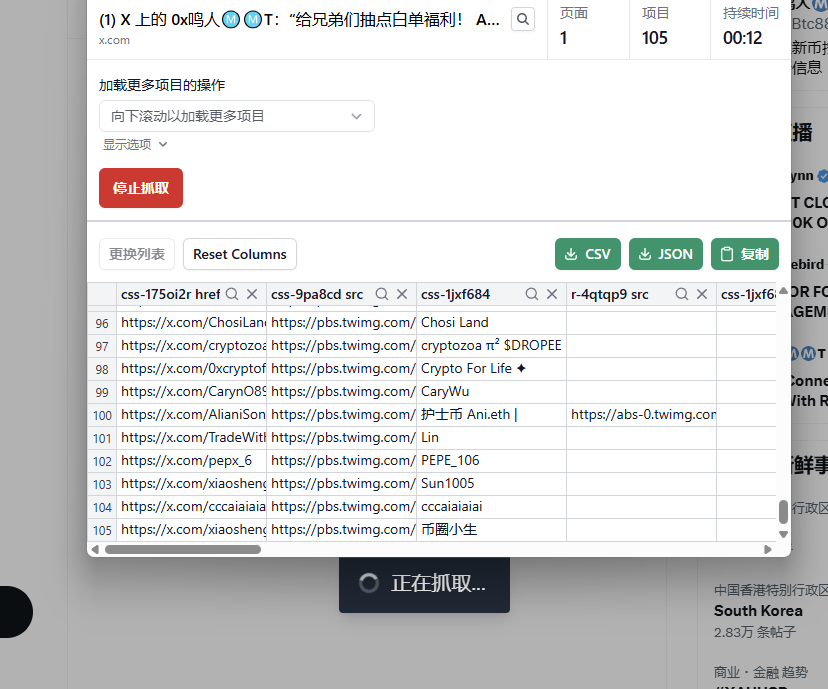Screen dimensions: 828x689
Task: Select cell 'Crypto For Life ✦'
Action: tap(492, 369)
